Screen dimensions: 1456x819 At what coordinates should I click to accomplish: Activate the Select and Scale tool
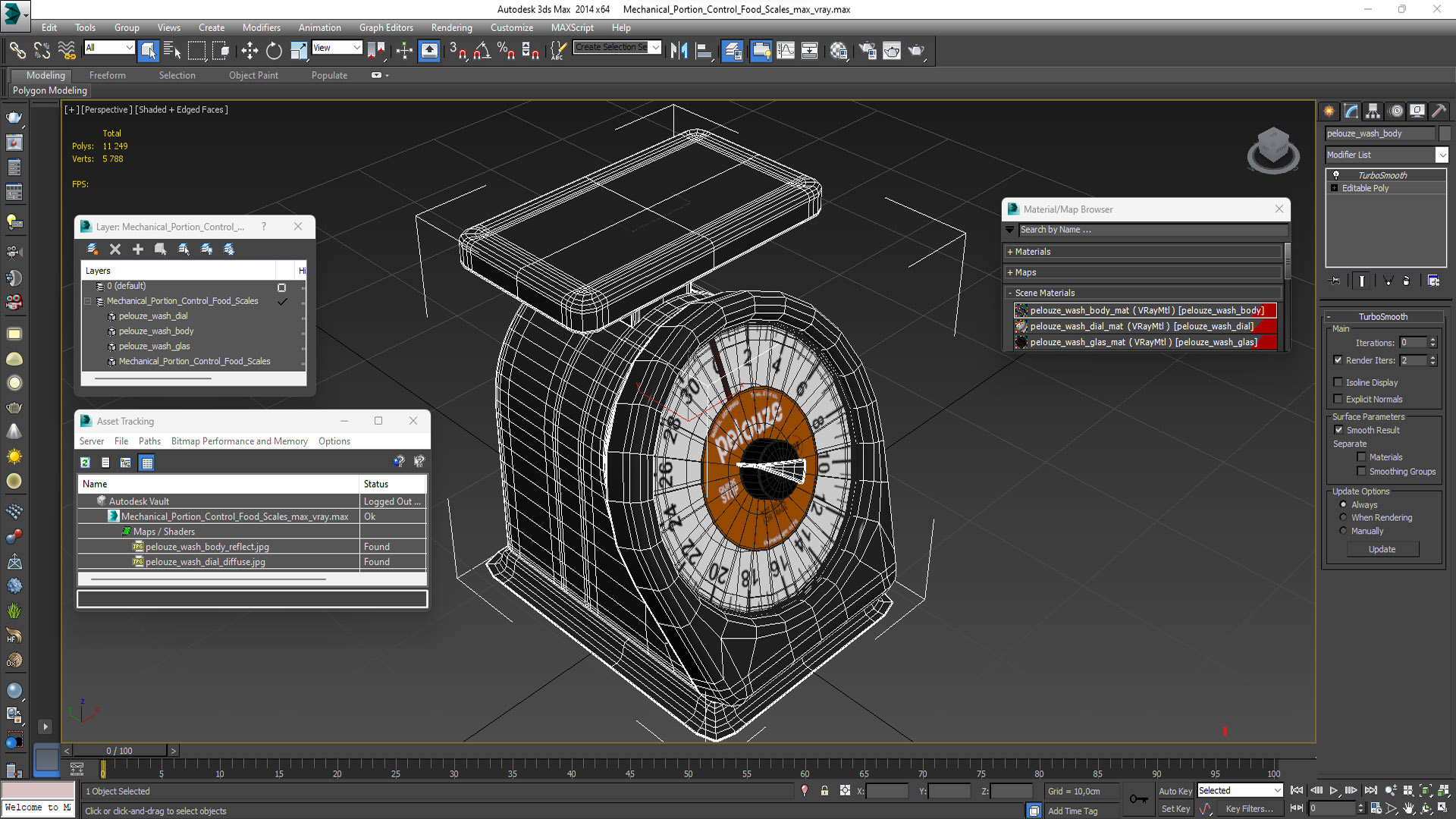[x=299, y=51]
